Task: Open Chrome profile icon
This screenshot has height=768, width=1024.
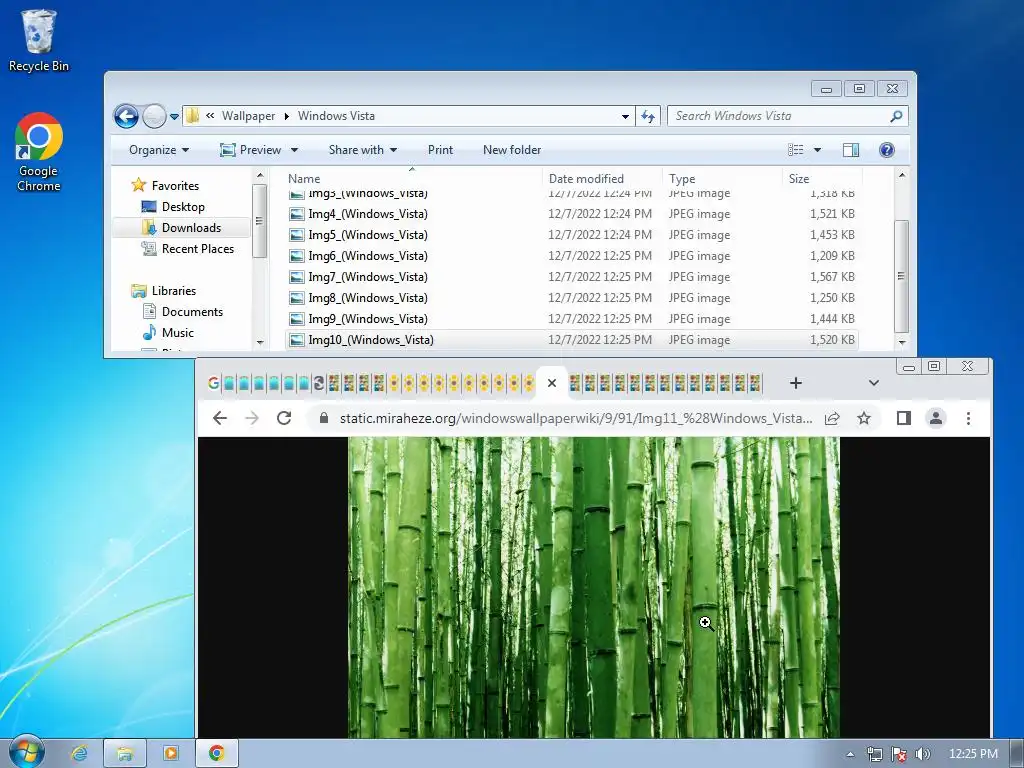Action: tap(936, 418)
